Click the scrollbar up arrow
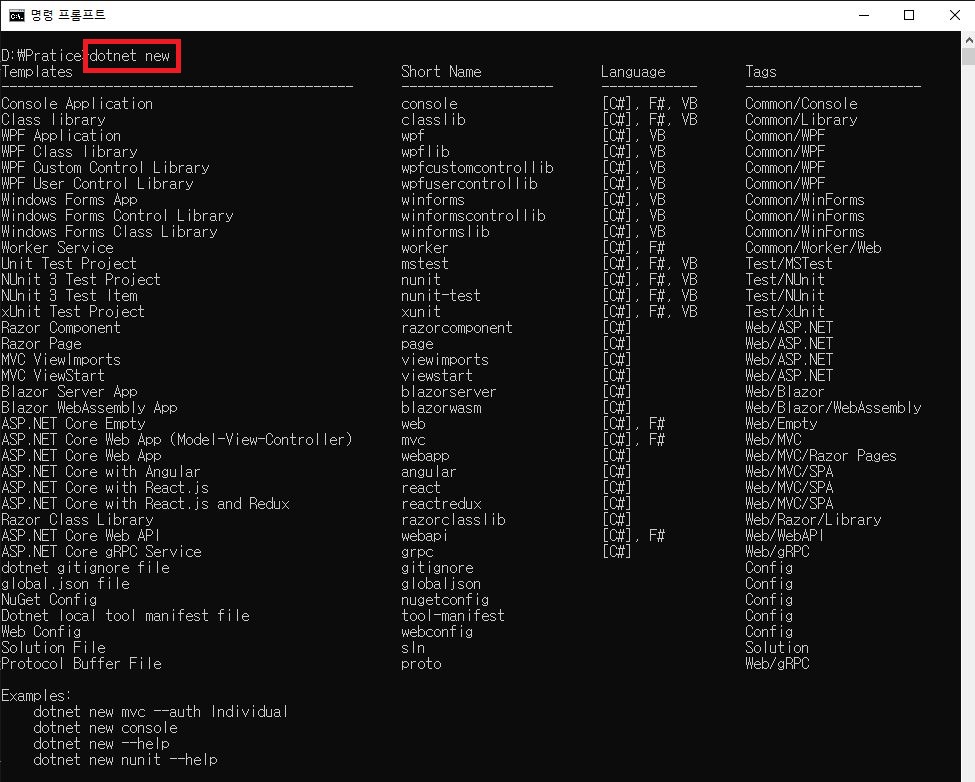Image resolution: width=975 pixels, height=782 pixels. tap(969, 40)
